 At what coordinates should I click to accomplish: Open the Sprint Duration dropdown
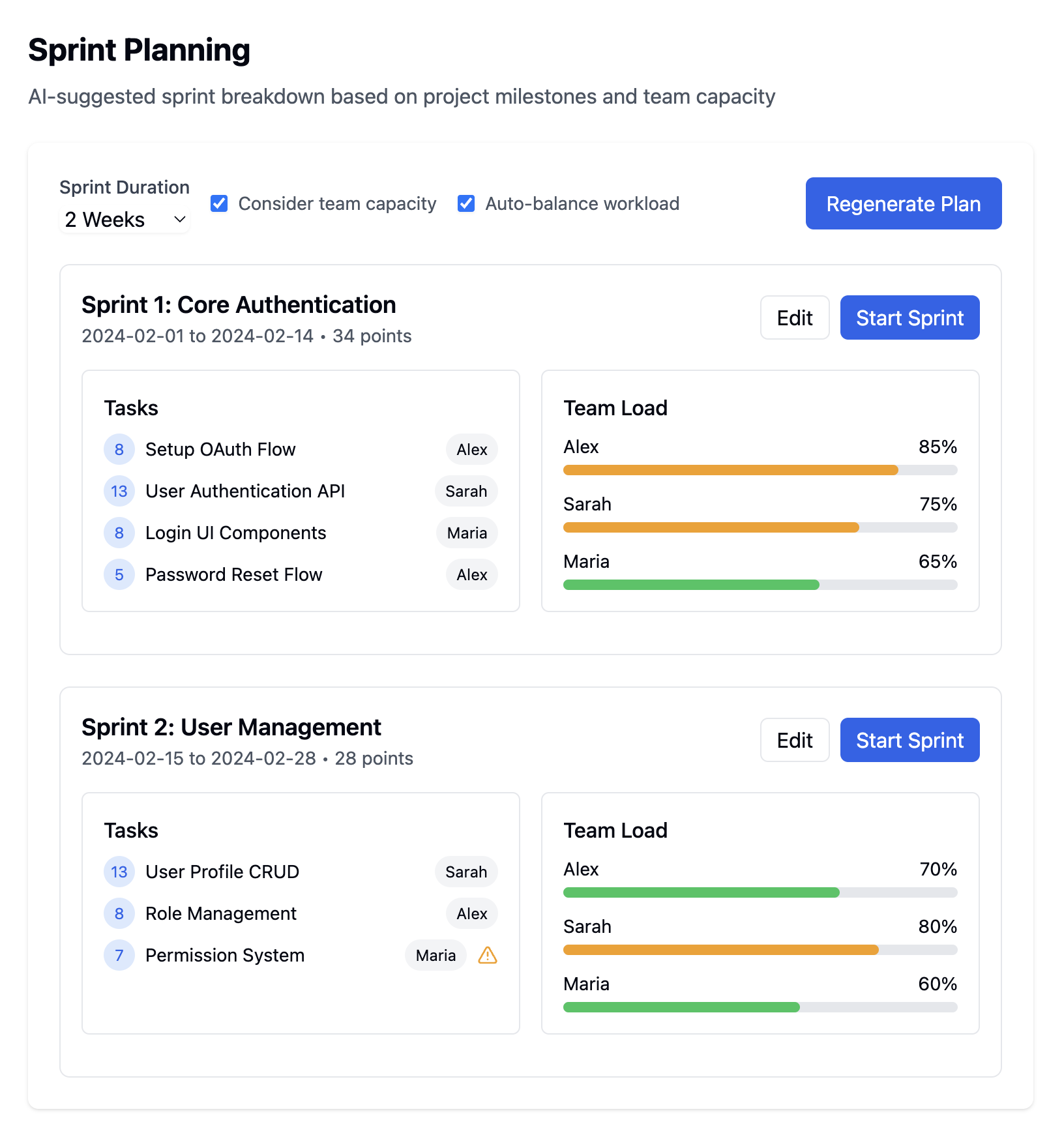coord(125,220)
